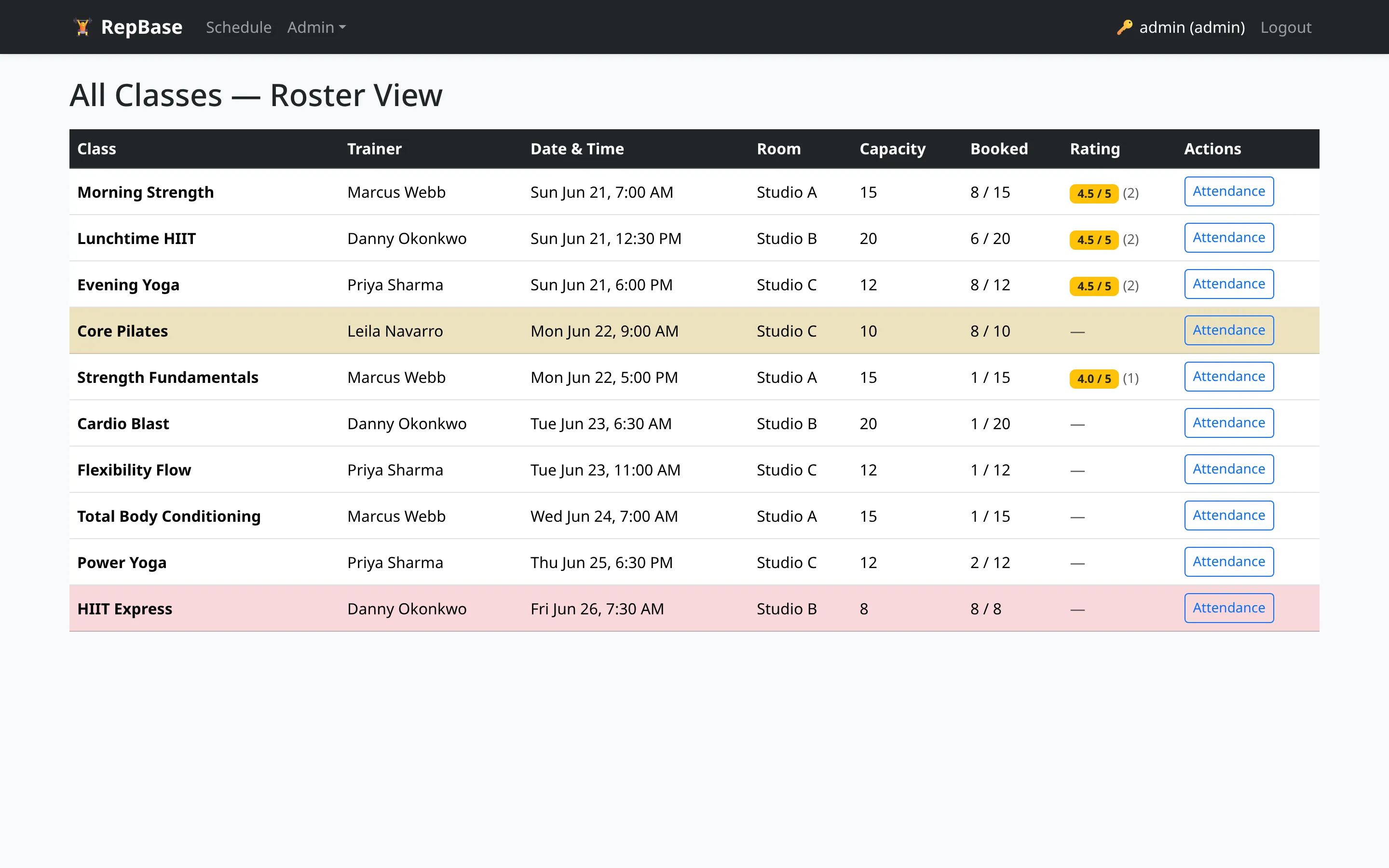Click the Morning Strength rating badge 4.5 / 5
This screenshot has height=868, width=1389.
click(1094, 193)
